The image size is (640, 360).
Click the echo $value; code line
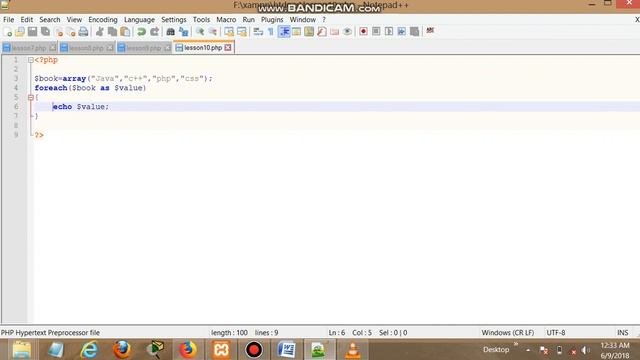click(x=81, y=107)
